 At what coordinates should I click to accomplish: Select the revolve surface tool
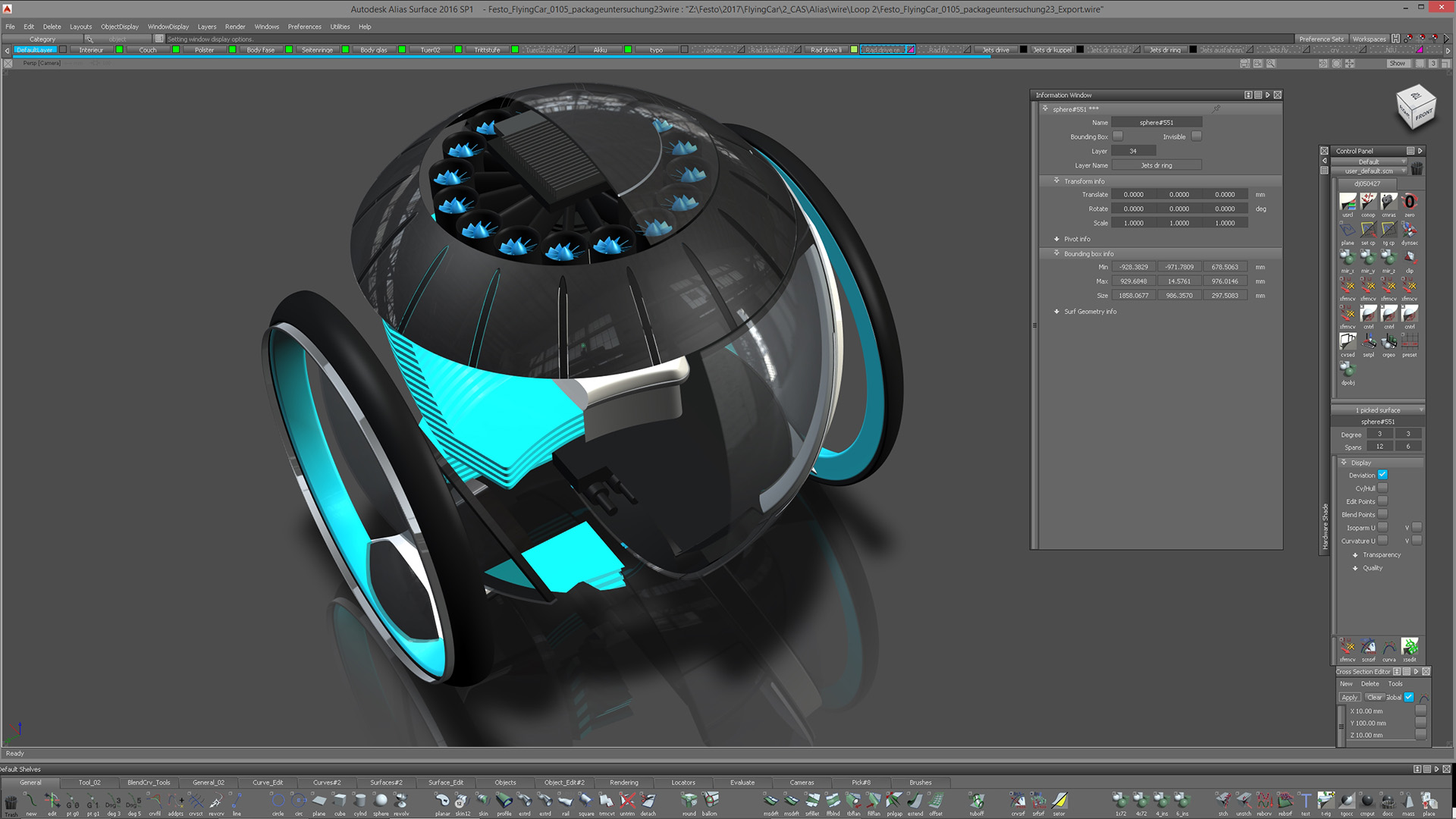[x=401, y=802]
